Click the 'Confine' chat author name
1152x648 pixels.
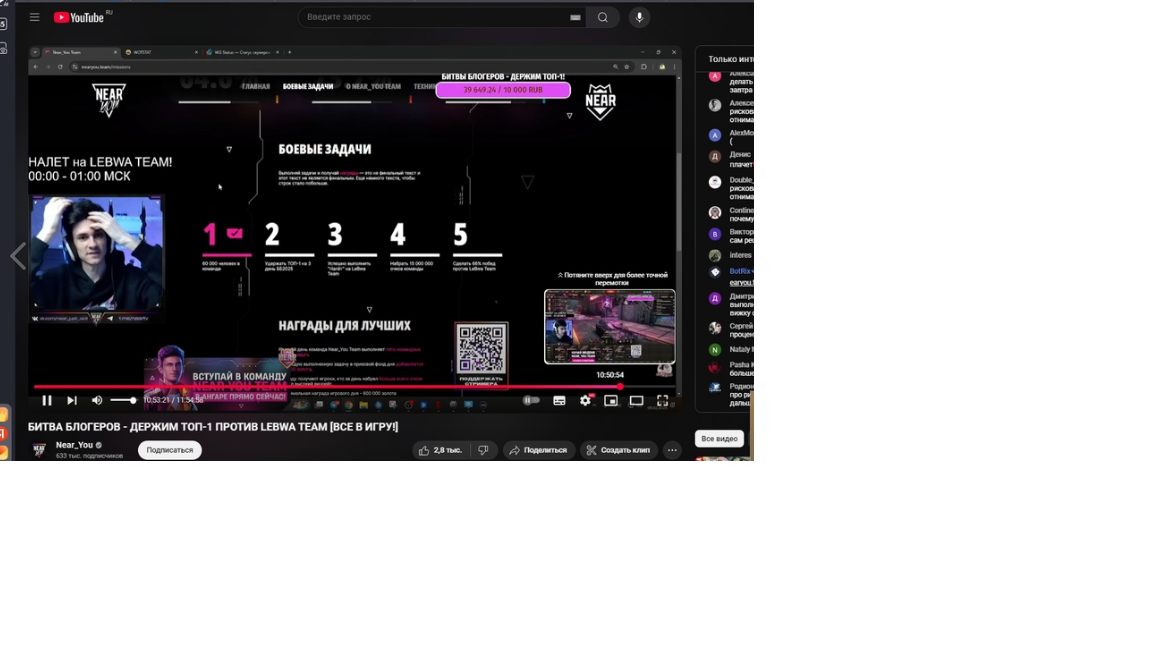pos(741,211)
